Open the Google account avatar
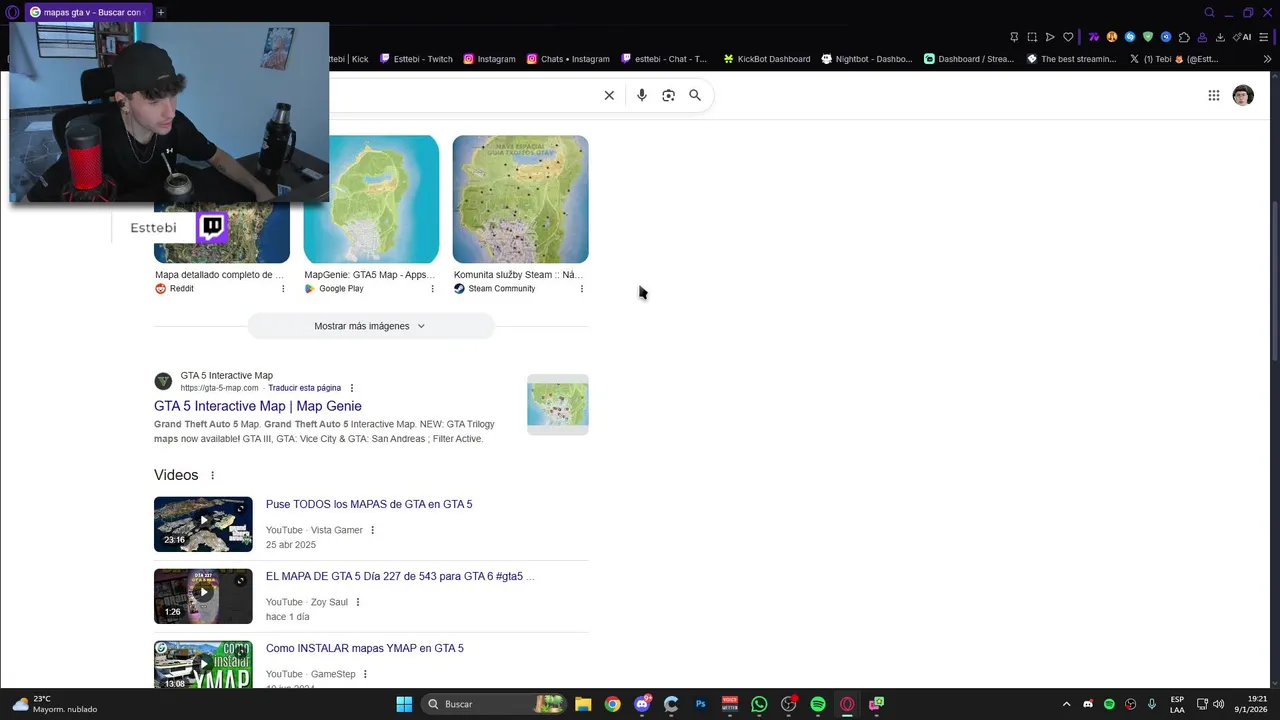 1243,95
